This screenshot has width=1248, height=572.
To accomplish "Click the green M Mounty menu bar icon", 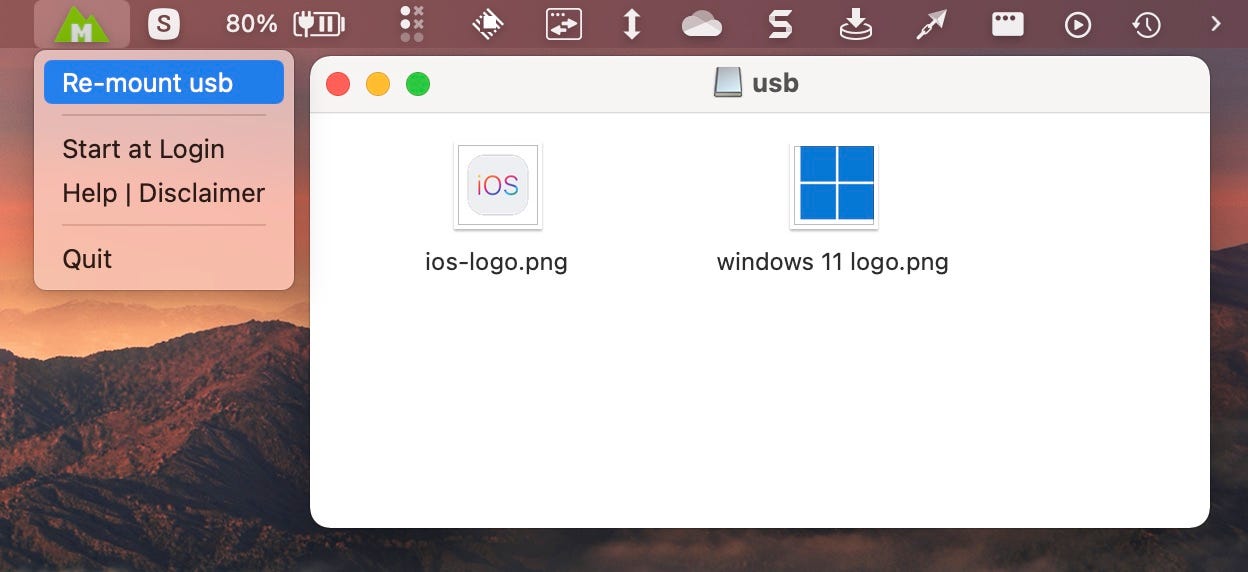I will click(x=82, y=24).
